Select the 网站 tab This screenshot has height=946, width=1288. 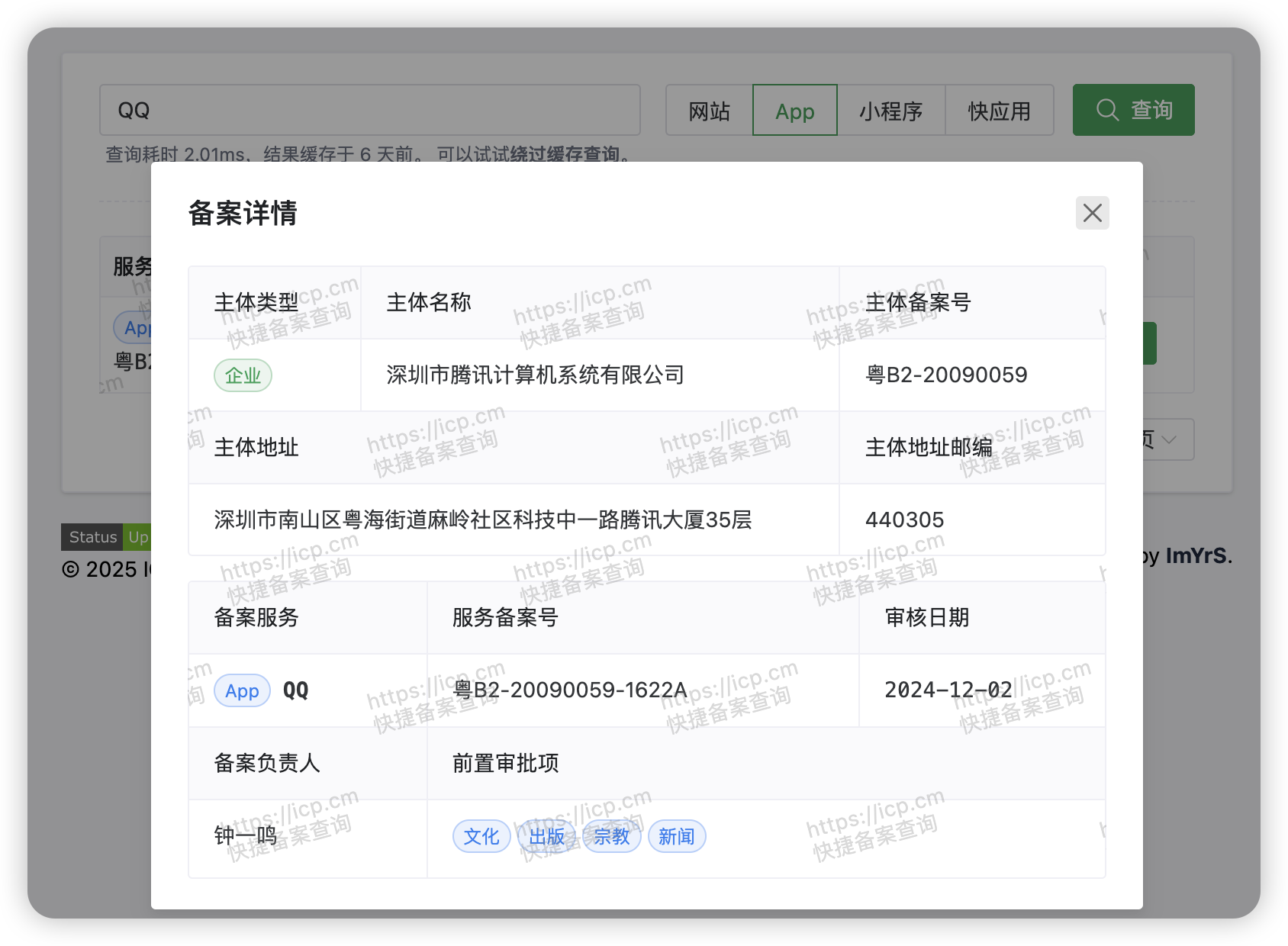(x=709, y=110)
